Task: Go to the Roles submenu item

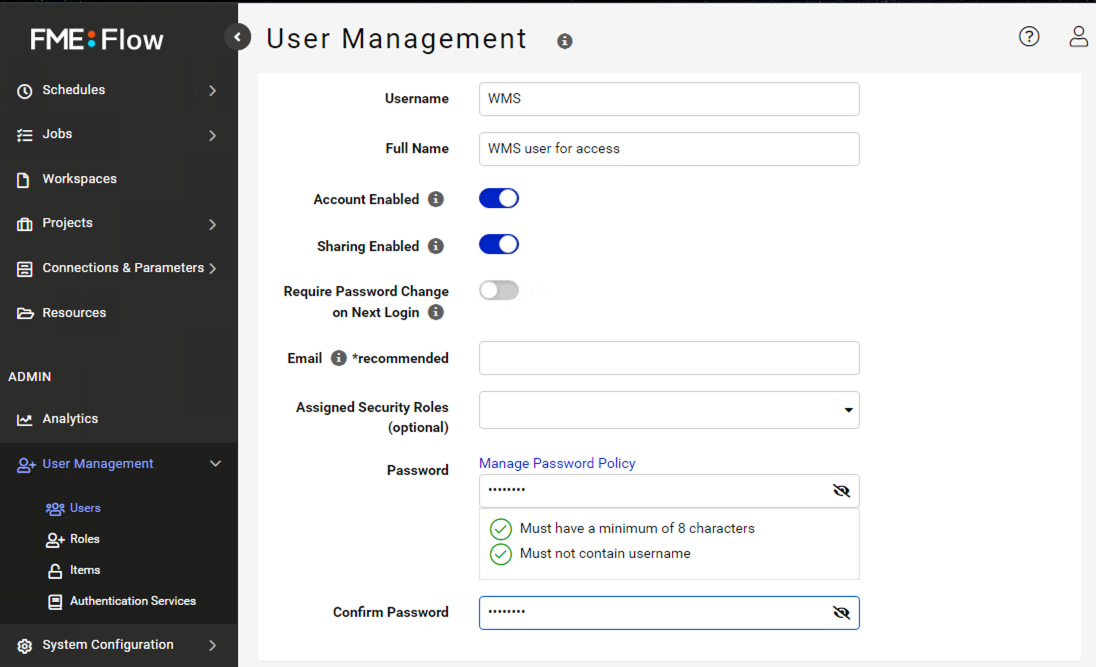Action: 85,539
